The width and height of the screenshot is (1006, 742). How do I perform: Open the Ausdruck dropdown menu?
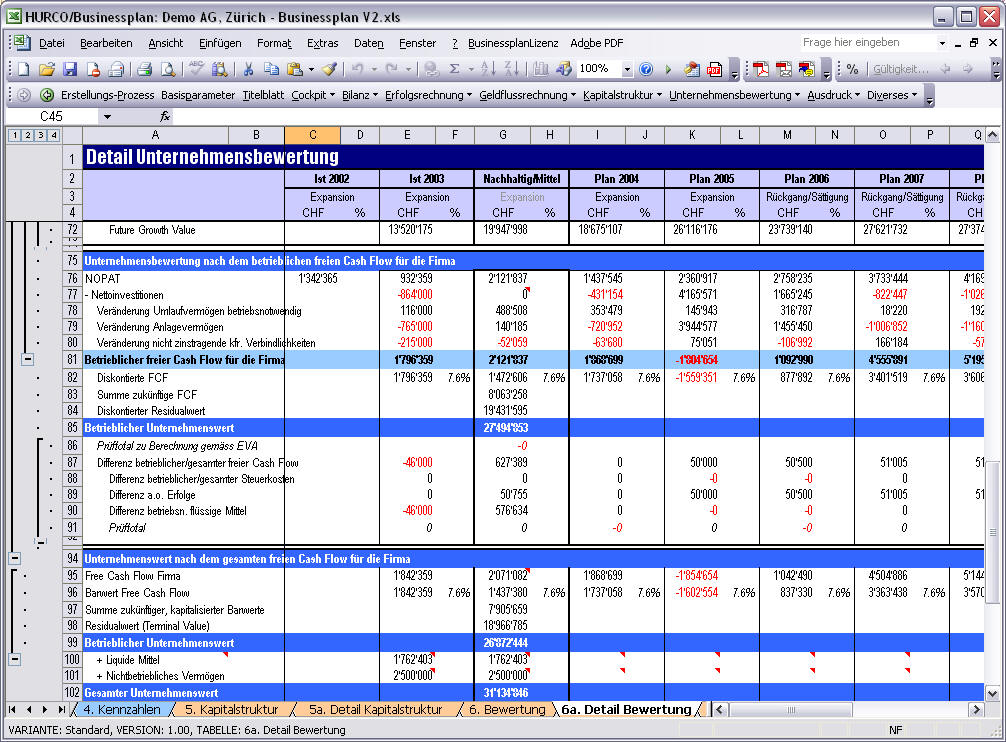click(833, 96)
